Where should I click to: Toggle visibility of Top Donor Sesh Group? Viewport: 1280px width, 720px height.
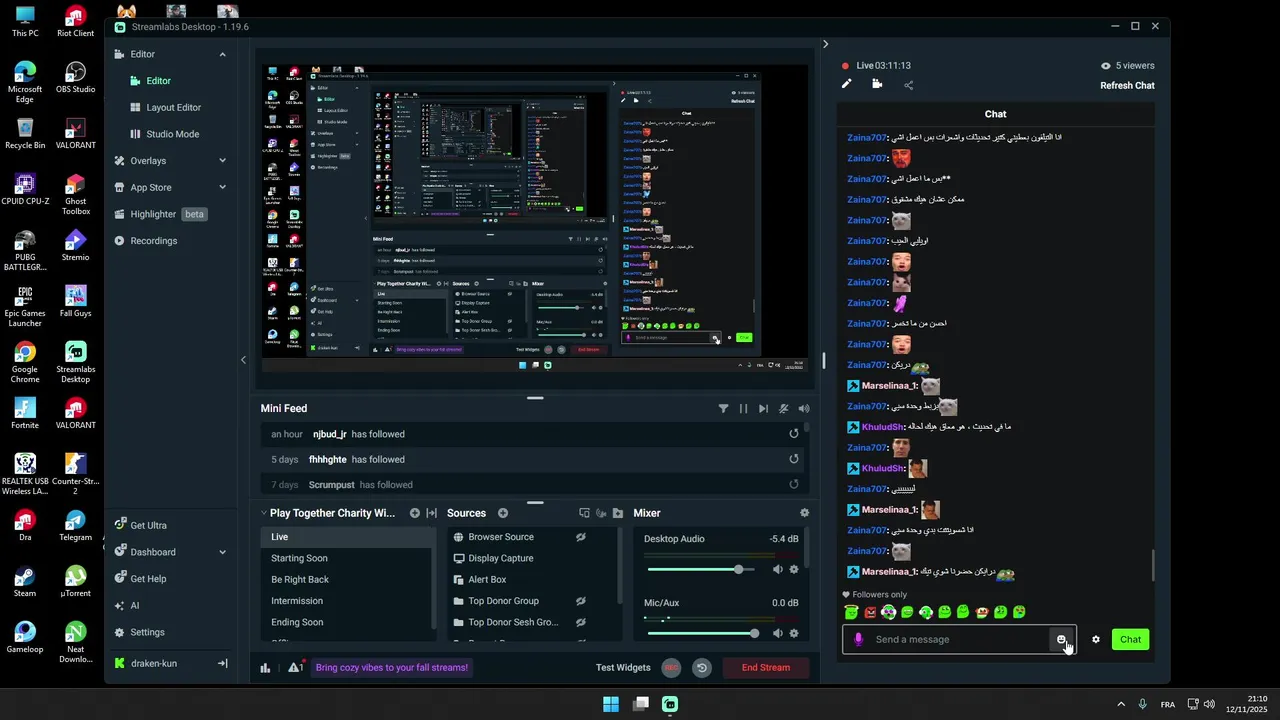point(580,622)
